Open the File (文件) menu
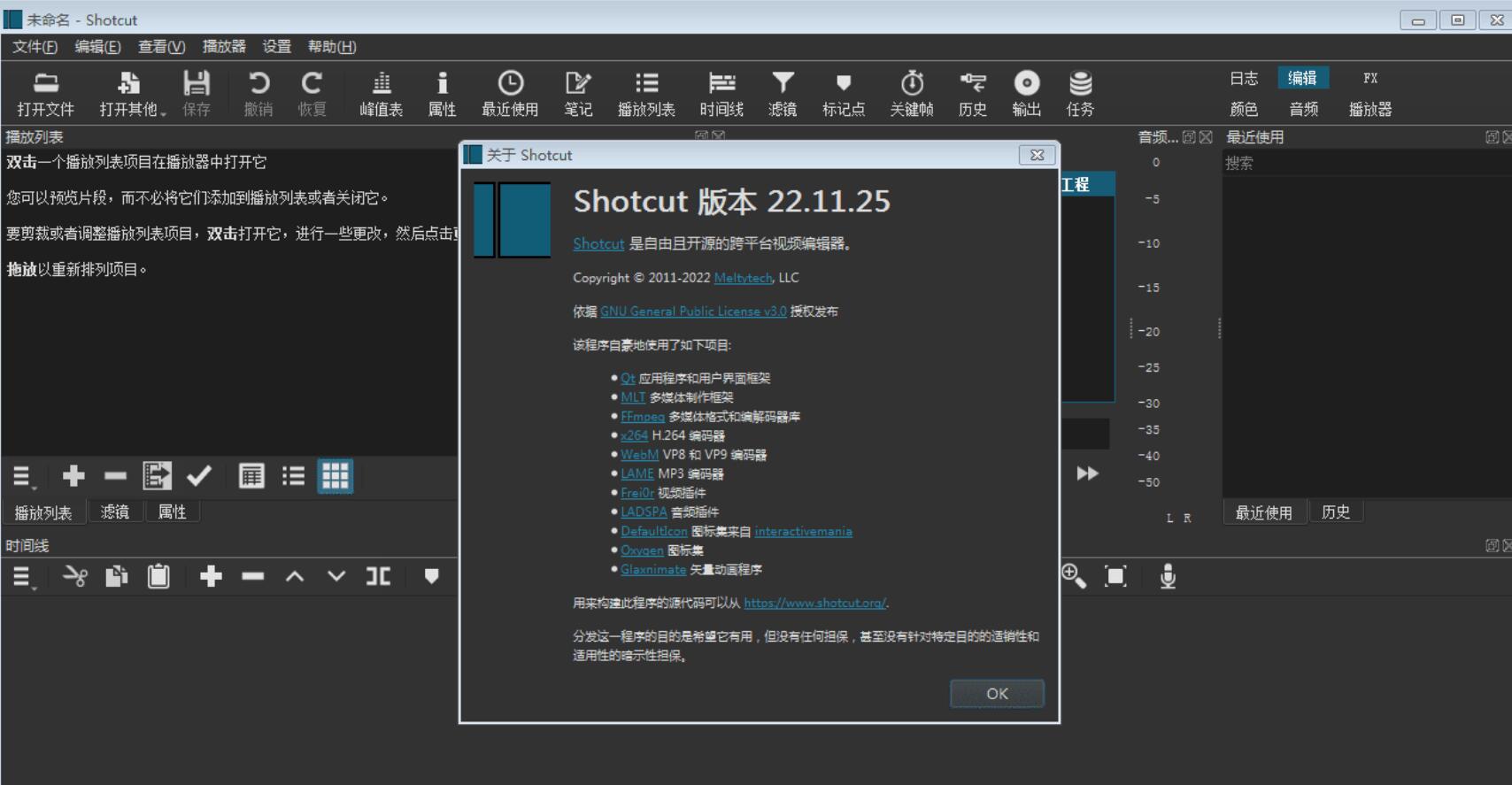The height and width of the screenshot is (785, 1512). [x=35, y=47]
